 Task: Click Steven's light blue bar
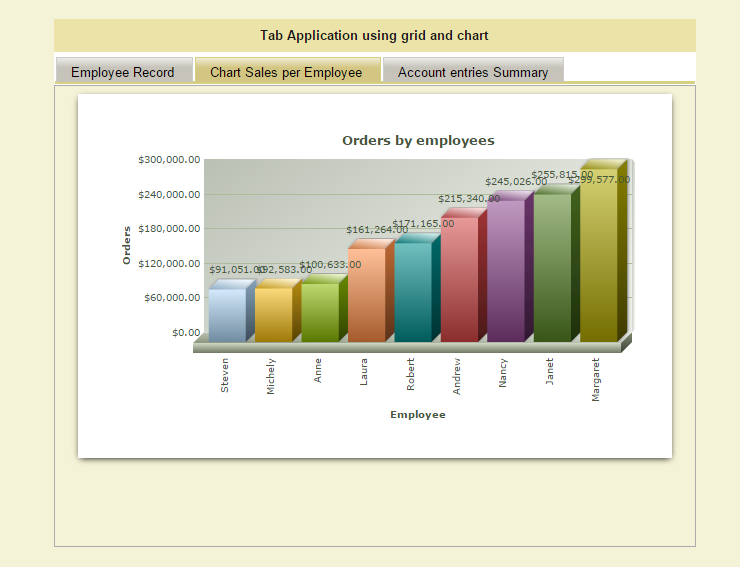pos(227,315)
